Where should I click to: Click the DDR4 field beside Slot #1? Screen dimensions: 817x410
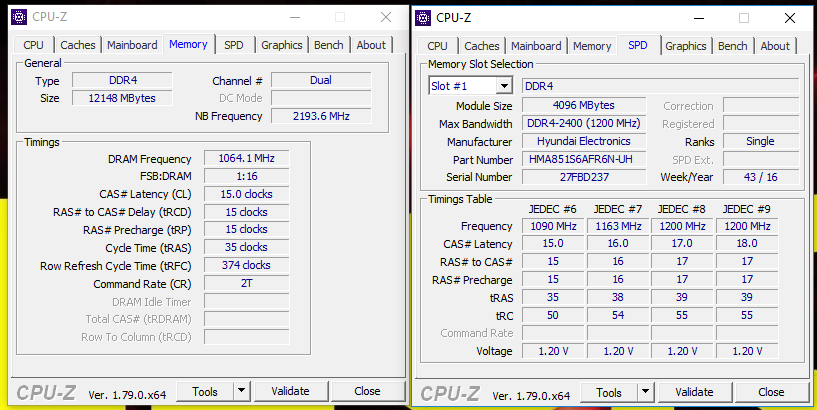tap(660, 86)
